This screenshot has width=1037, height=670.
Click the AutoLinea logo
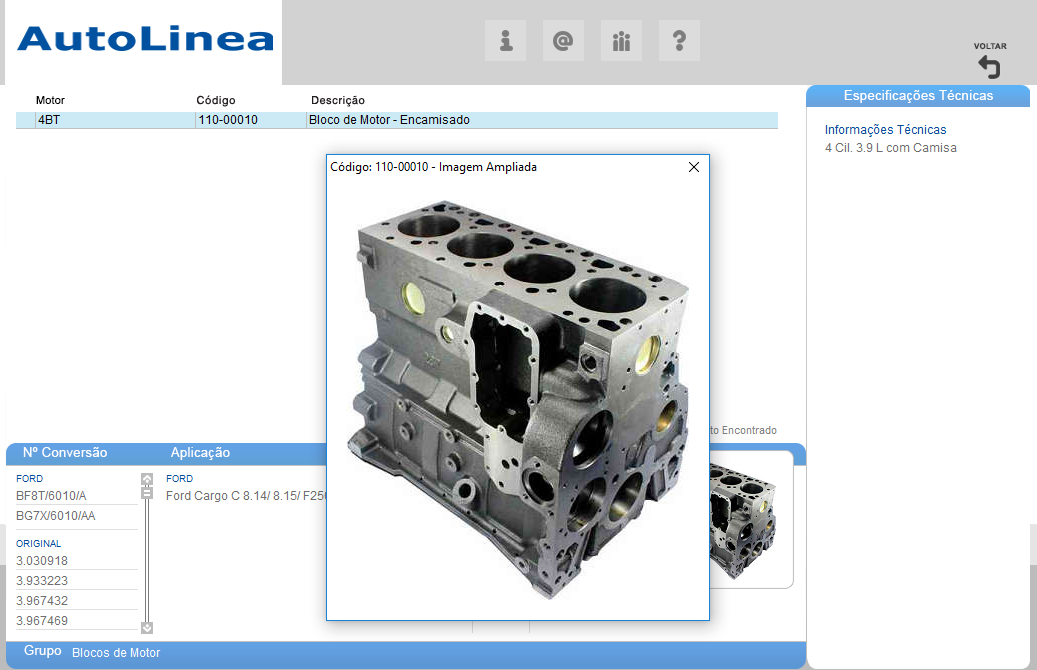tap(145, 39)
